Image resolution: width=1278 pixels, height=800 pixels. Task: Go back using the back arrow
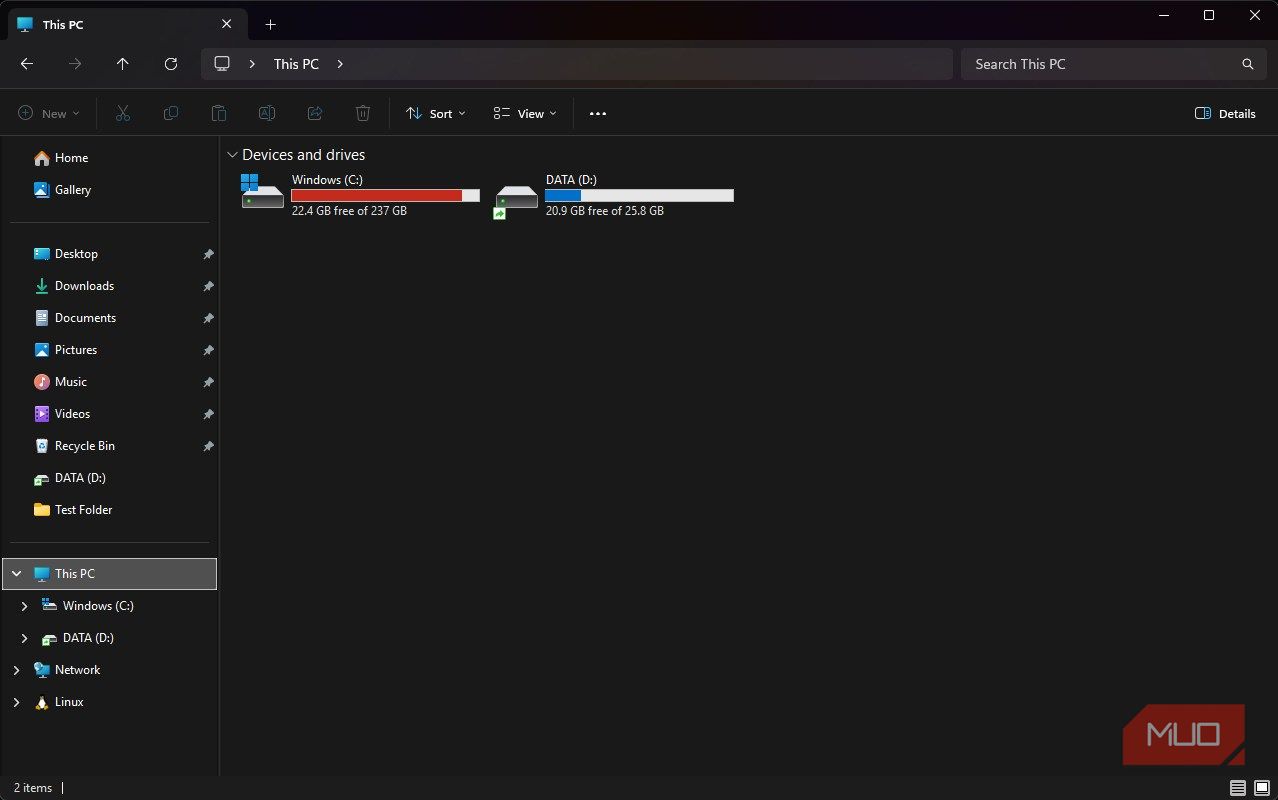coord(27,64)
